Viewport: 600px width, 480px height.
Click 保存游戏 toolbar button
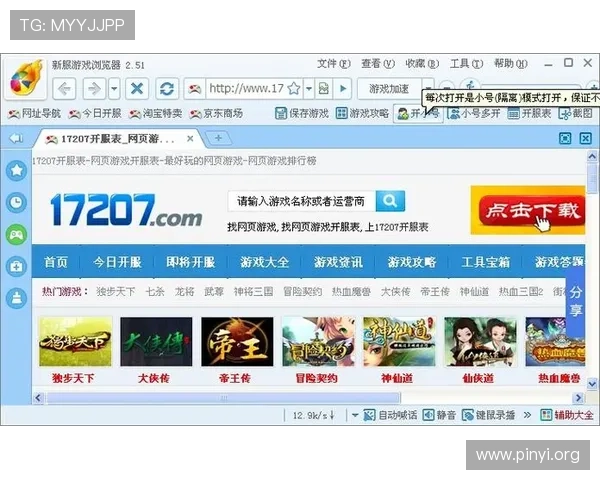(x=302, y=113)
